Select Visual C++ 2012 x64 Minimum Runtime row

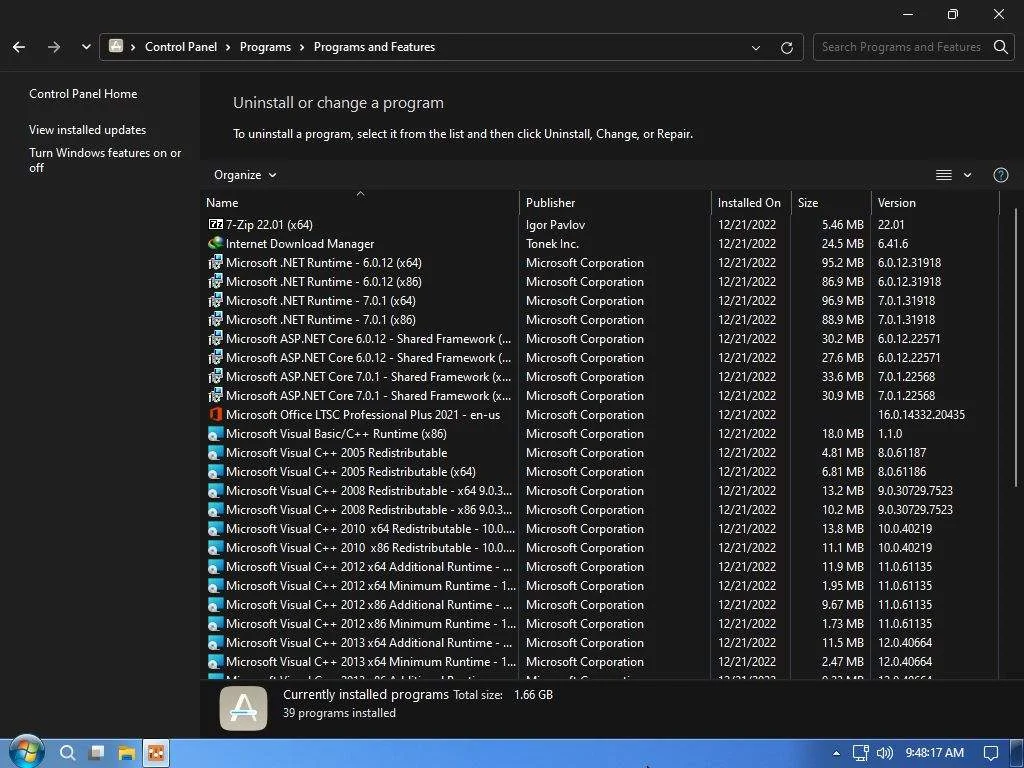tap(600, 585)
